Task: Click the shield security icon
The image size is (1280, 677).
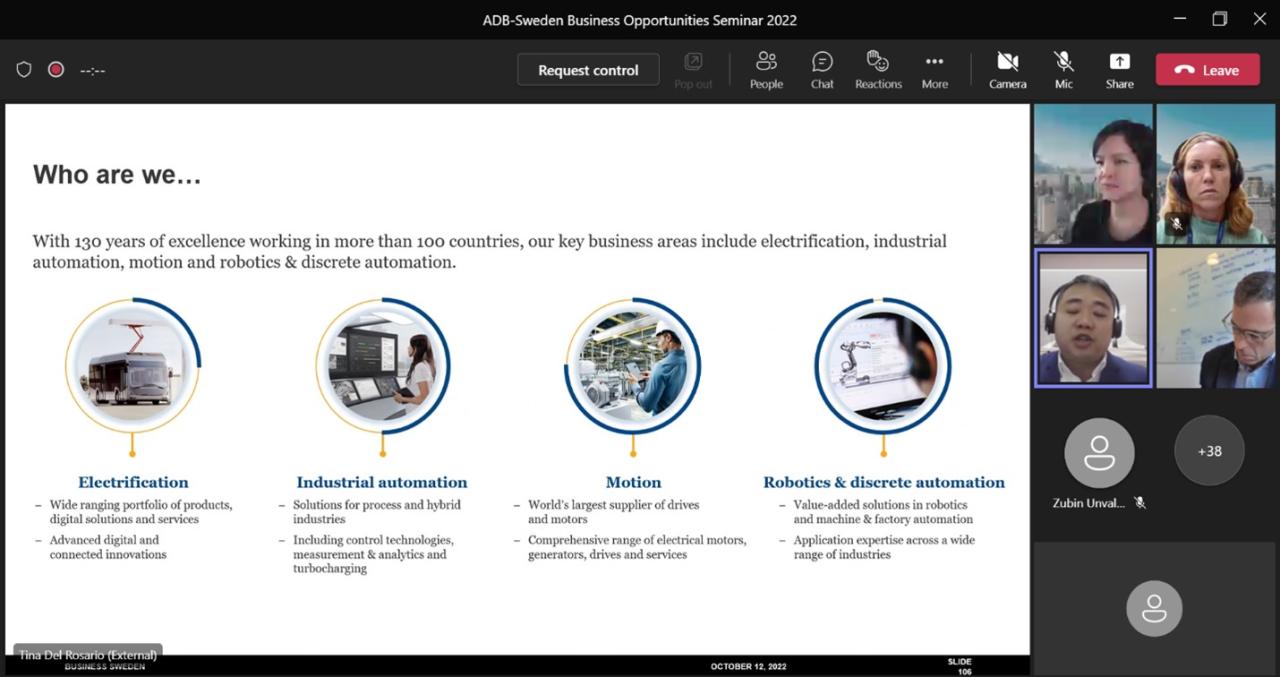Action: [24, 70]
